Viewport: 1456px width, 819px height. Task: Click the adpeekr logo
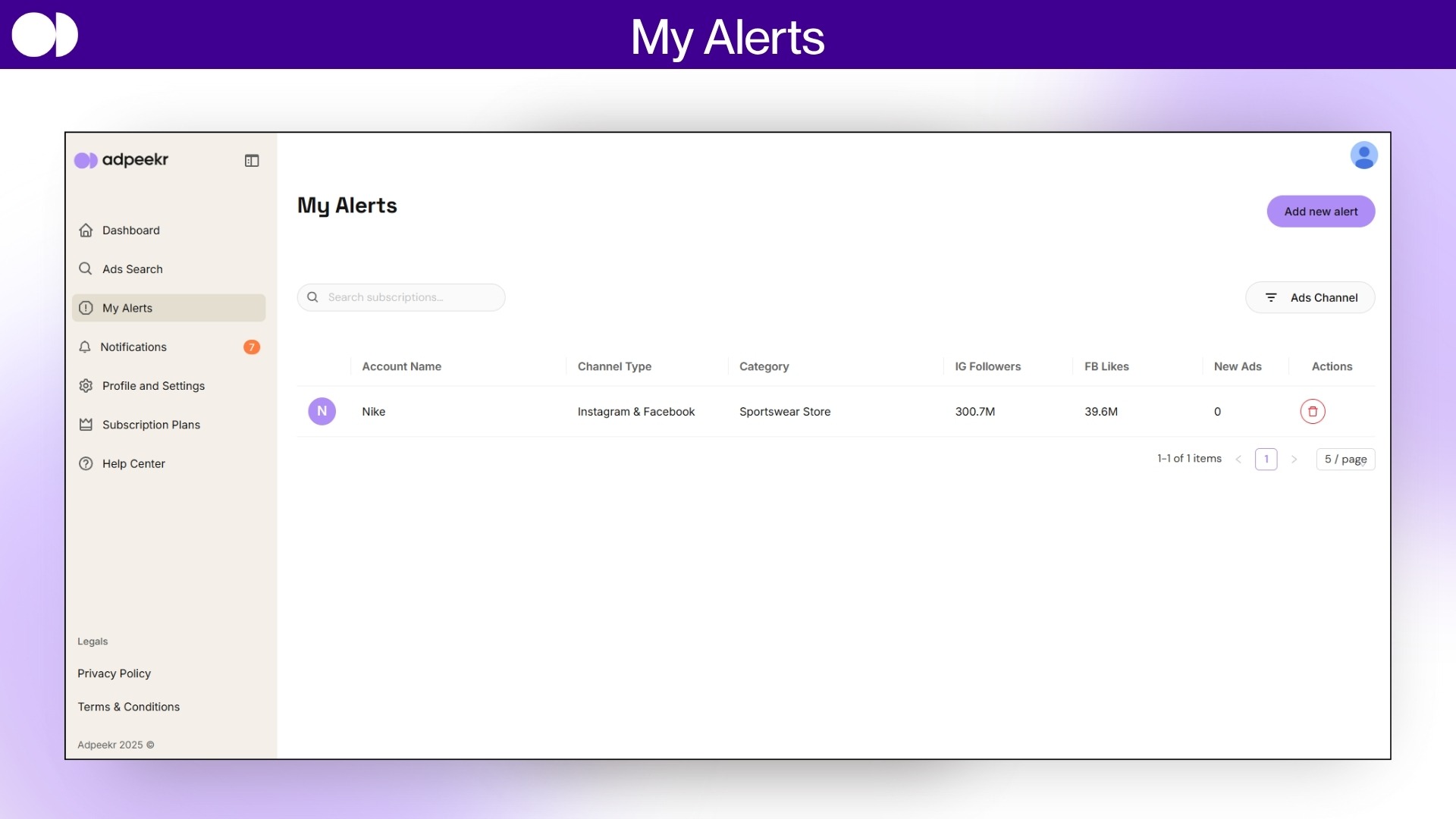(x=121, y=160)
